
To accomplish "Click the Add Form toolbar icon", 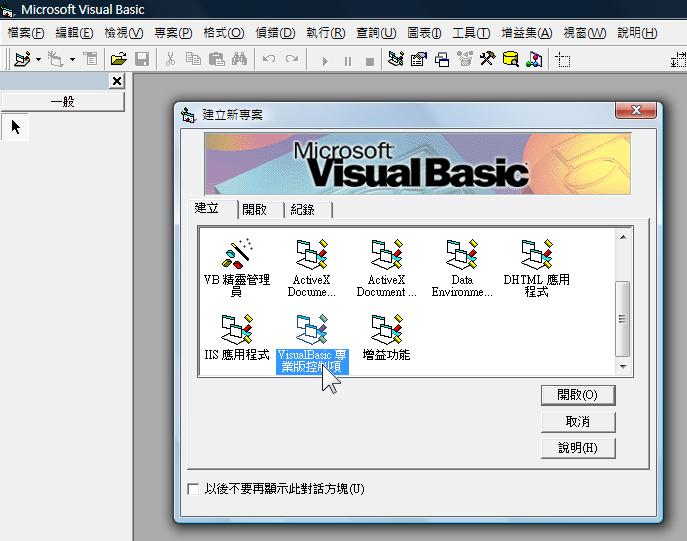I will 56,59.
